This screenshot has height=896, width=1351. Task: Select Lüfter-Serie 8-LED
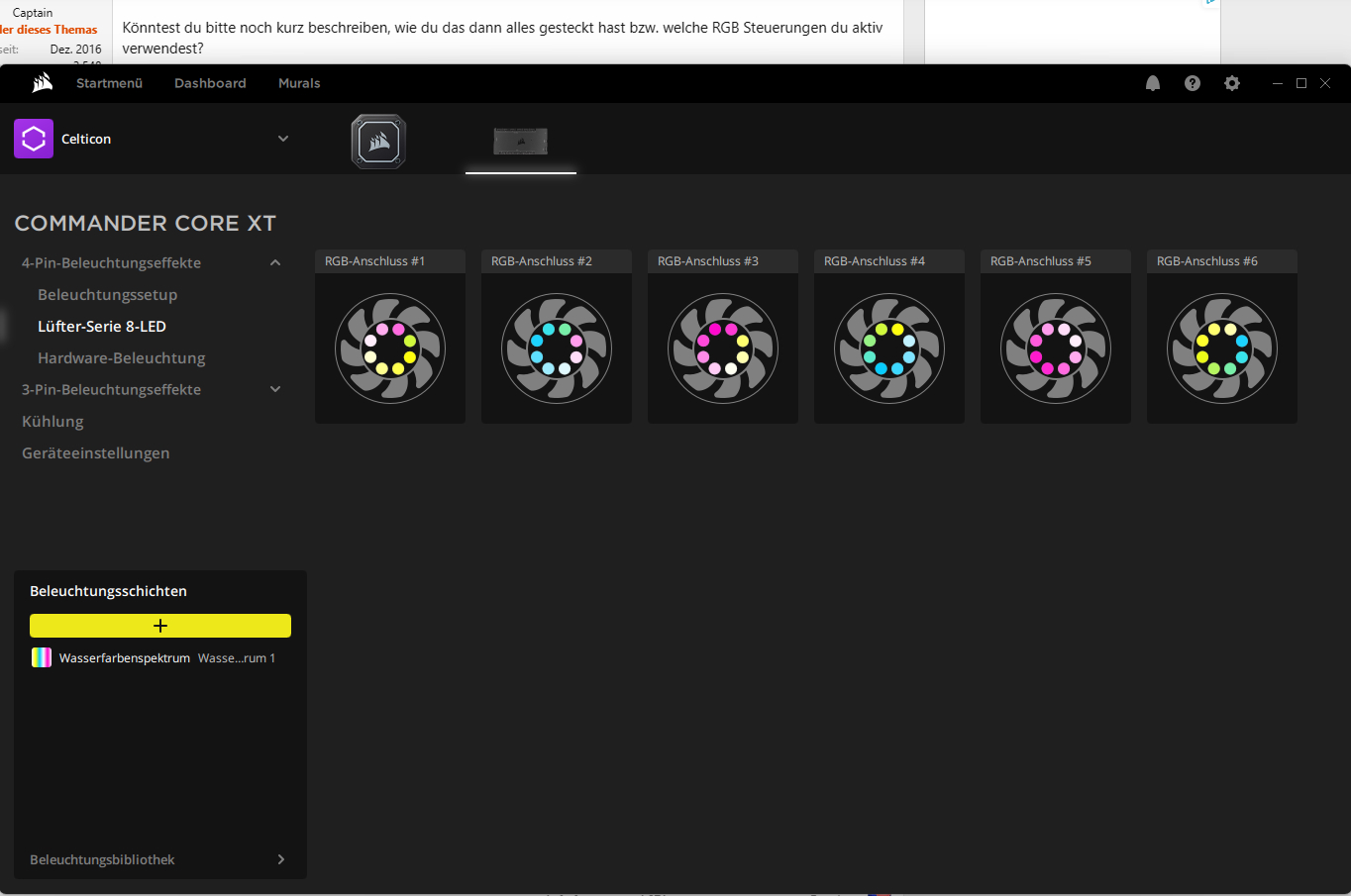tap(102, 326)
